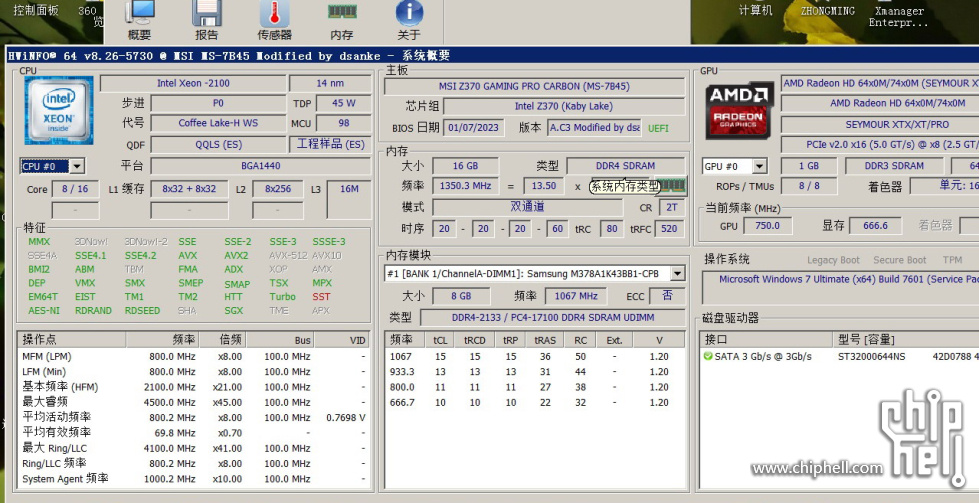
Task: Open the 关于 about info icon
Action: click(409, 20)
